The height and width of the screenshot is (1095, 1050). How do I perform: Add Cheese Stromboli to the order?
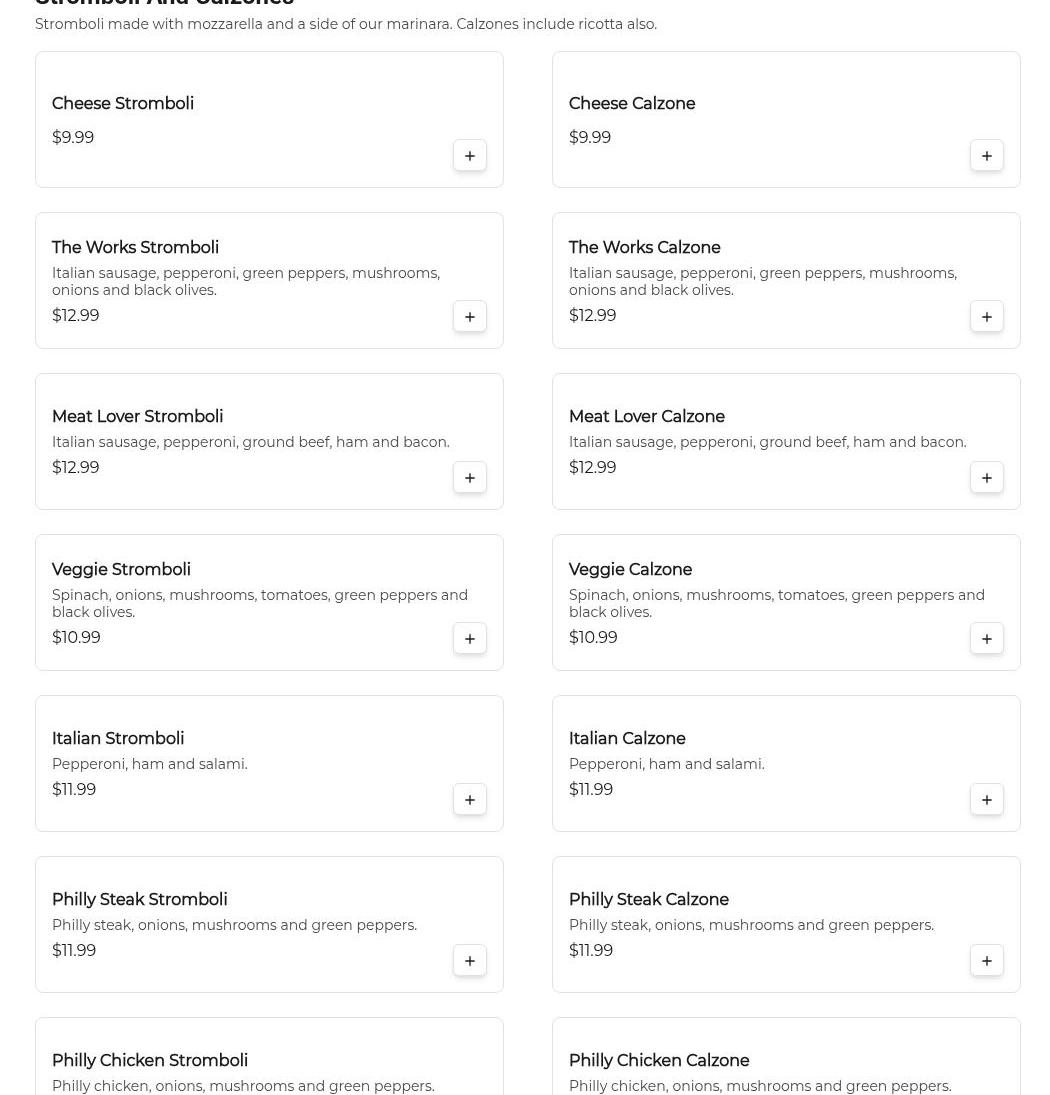point(470,156)
